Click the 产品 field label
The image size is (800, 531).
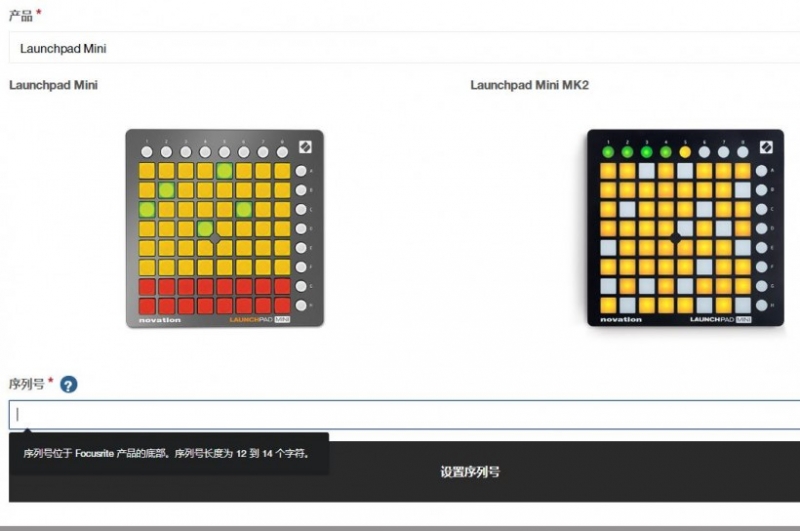(21, 16)
